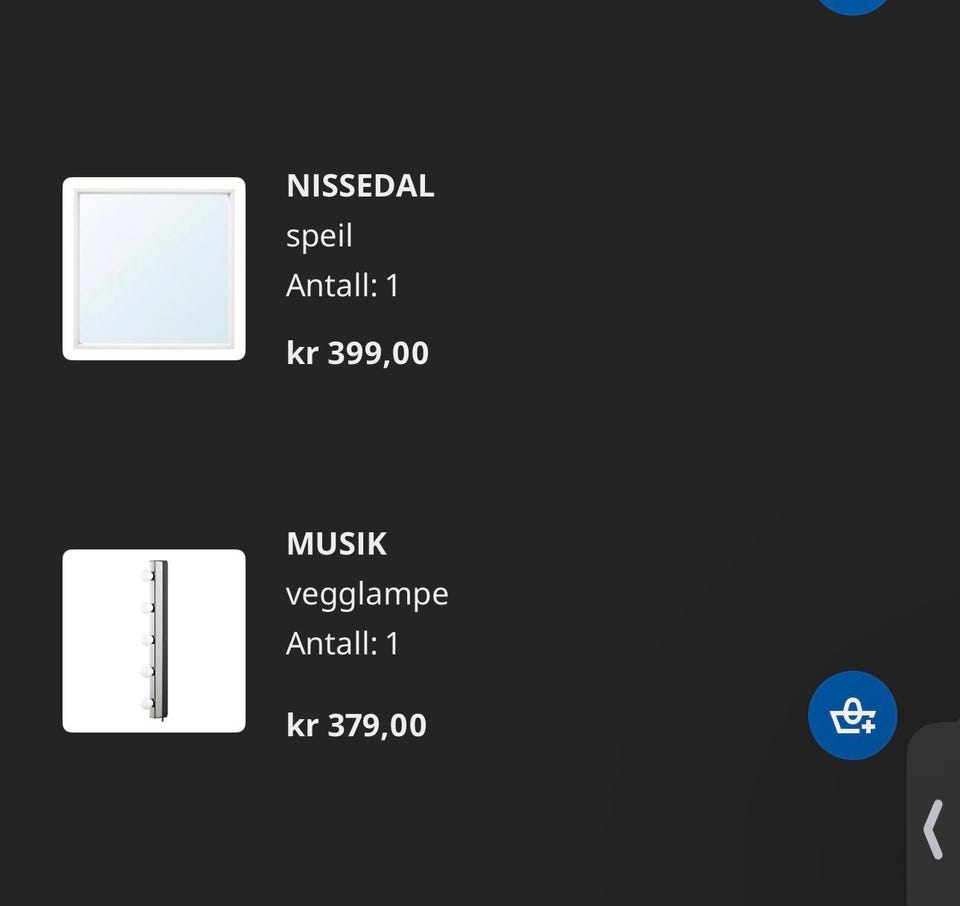The image size is (960, 906).
Task: Click the "speil" product description
Action: pos(319,236)
